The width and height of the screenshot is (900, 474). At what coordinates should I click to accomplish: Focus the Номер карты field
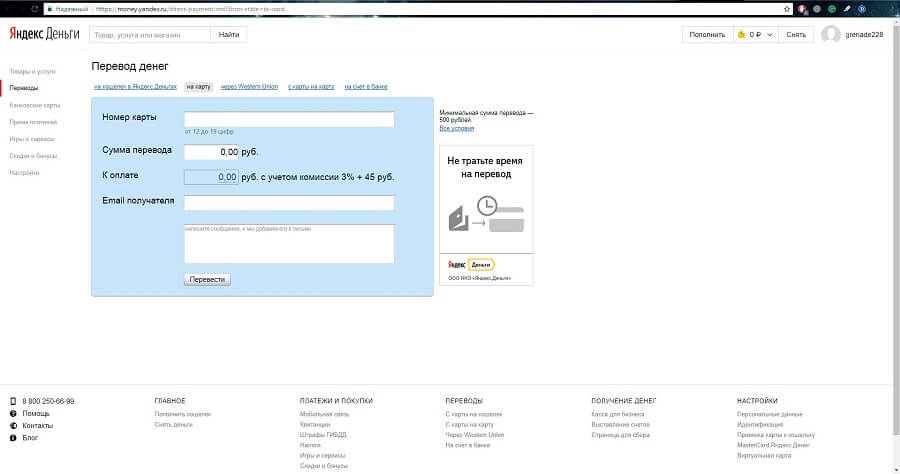click(x=289, y=119)
